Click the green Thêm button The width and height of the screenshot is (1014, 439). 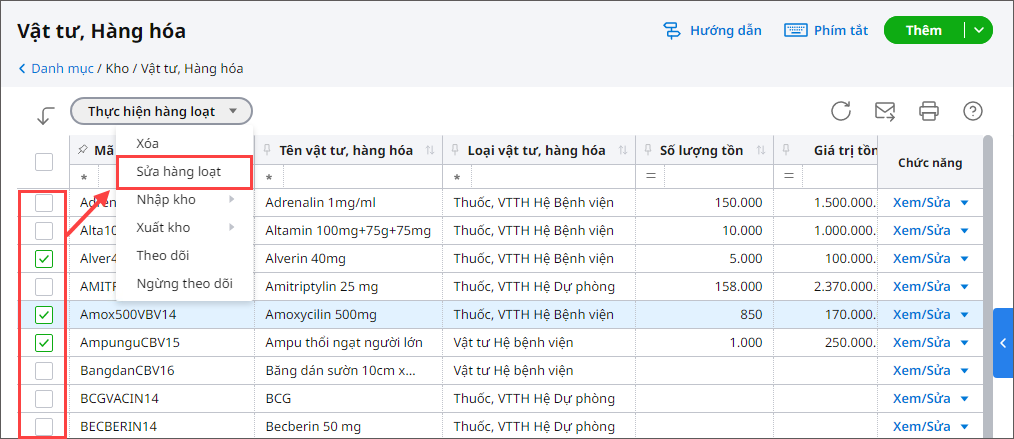point(923,30)
